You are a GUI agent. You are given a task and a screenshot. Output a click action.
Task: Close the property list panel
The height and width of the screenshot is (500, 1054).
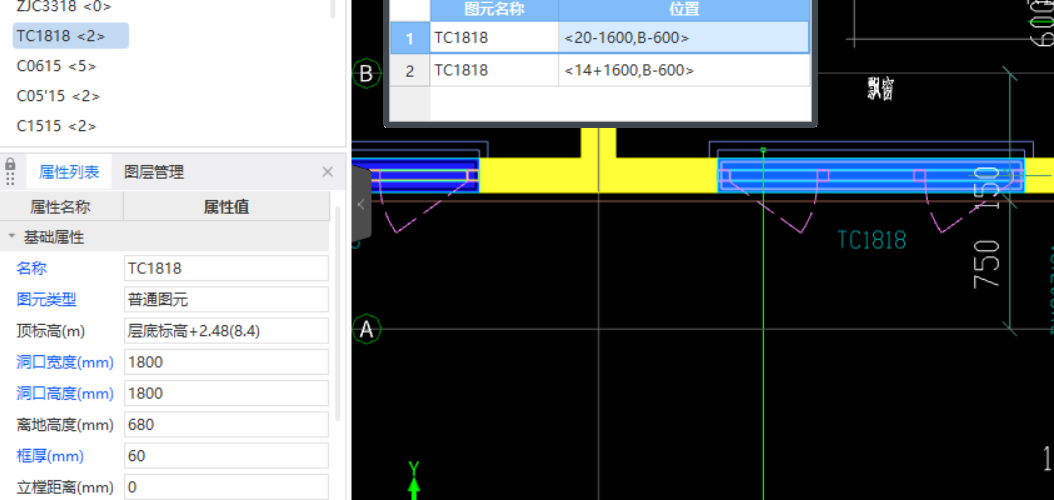point(327,172)
